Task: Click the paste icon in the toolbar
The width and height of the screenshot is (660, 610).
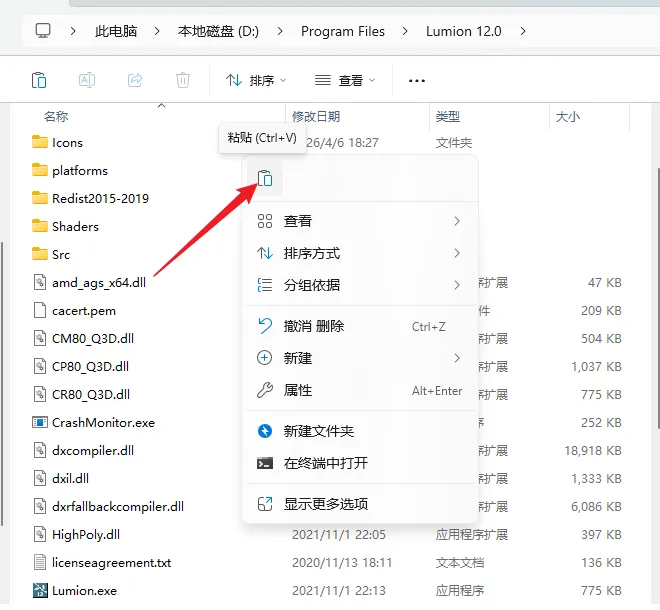Action: pos(39,80)
